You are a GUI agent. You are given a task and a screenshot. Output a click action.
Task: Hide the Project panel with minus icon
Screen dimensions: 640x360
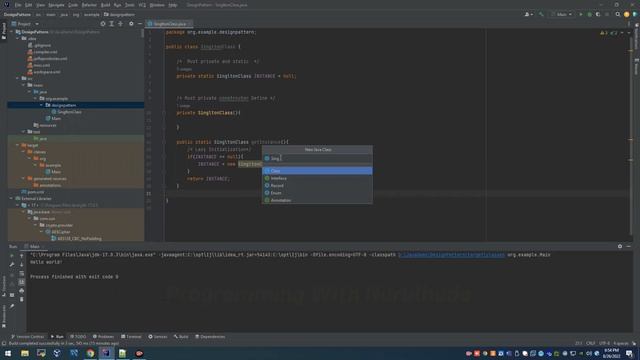pyautogui.click(x=140, y=24)
